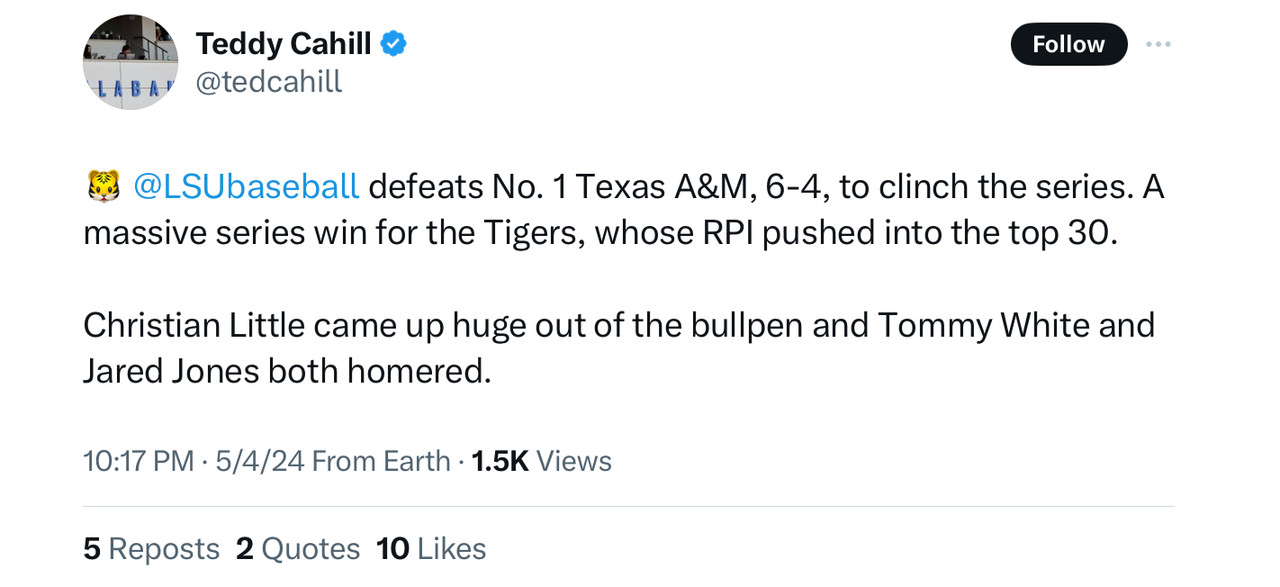The width and height of the screenshot is (1280, 587).
Task: Show who gave the 10 Likes
Action: point(431,548)
